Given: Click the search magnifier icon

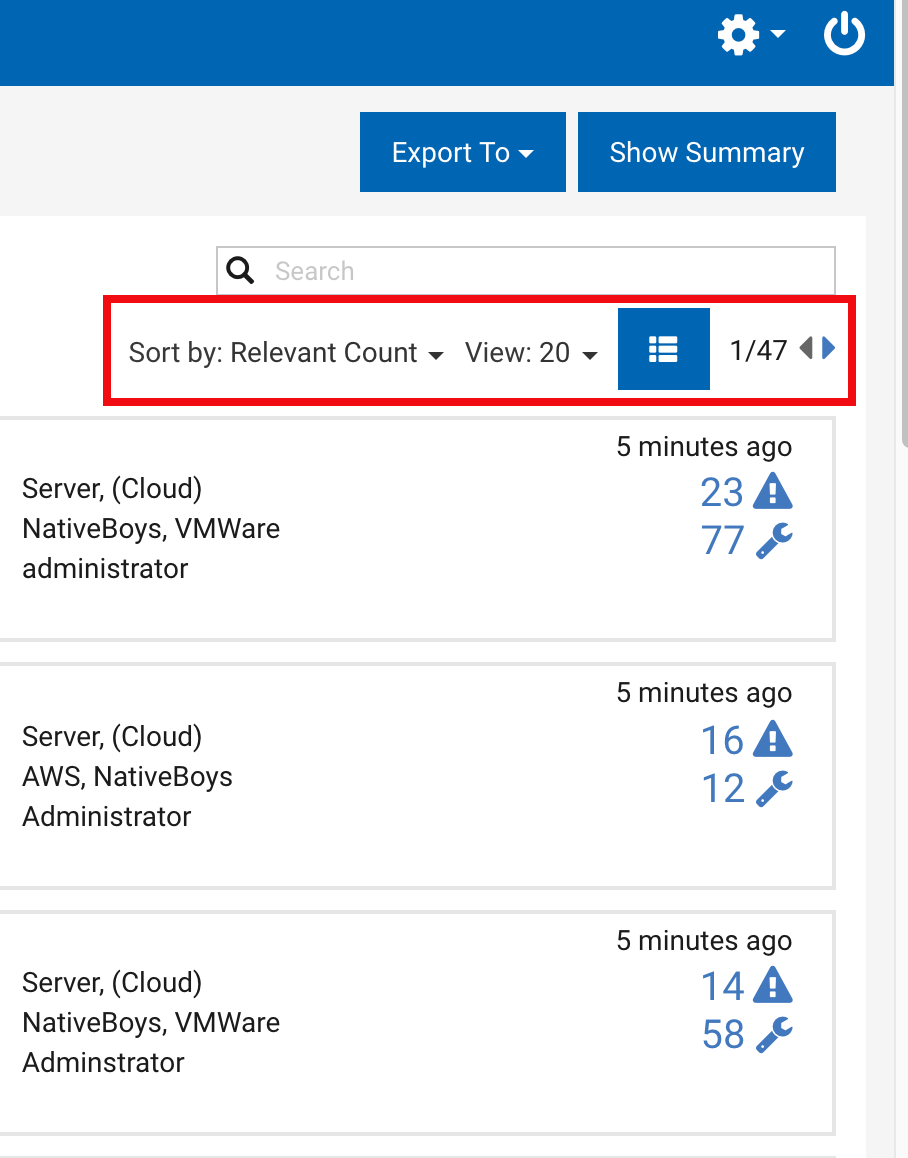Looking at the screenshot, I should [240, 270].
